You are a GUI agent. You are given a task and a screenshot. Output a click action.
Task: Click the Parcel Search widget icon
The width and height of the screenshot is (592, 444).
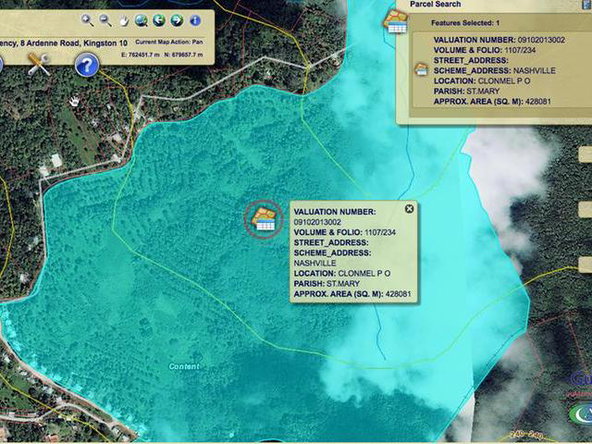(x=395, y=22)
